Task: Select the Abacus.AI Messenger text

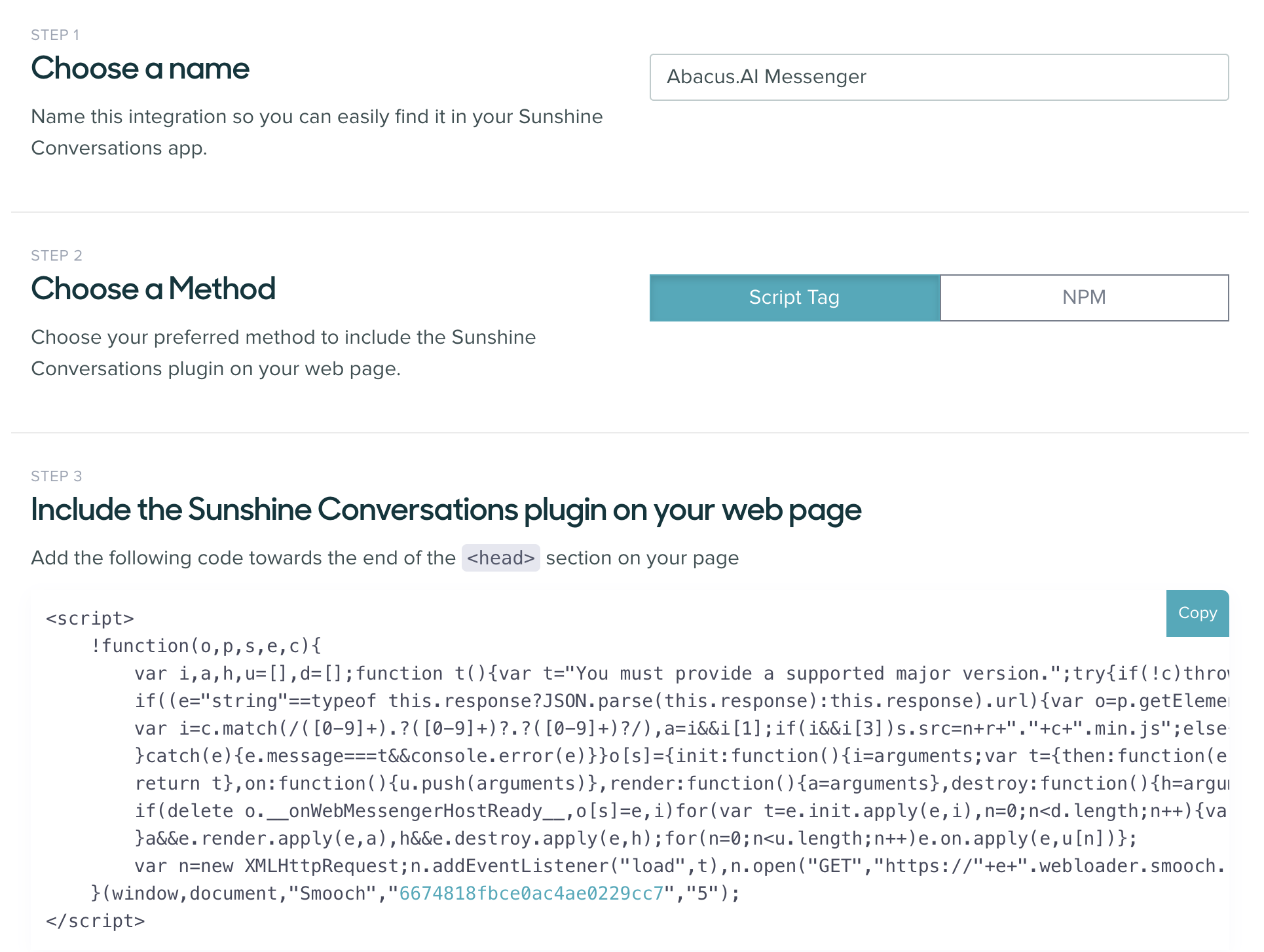Action: [x=766, y=77]
